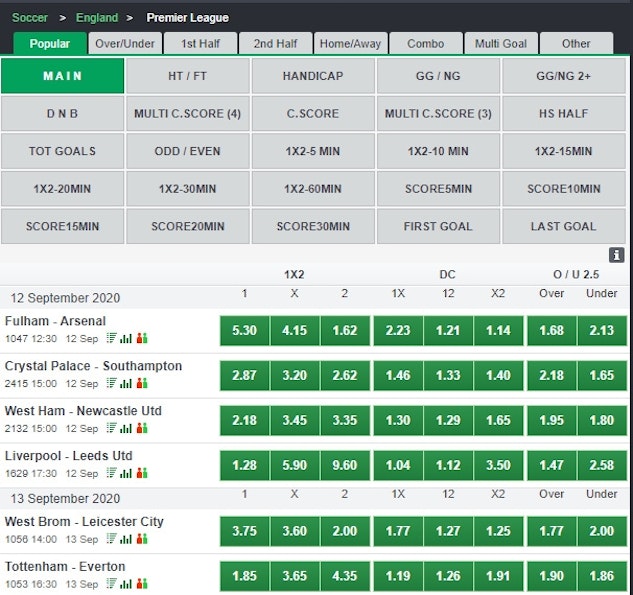Go to the Soccer breadcrumb link
Screen dimensions: 633x595
[30, 18]
